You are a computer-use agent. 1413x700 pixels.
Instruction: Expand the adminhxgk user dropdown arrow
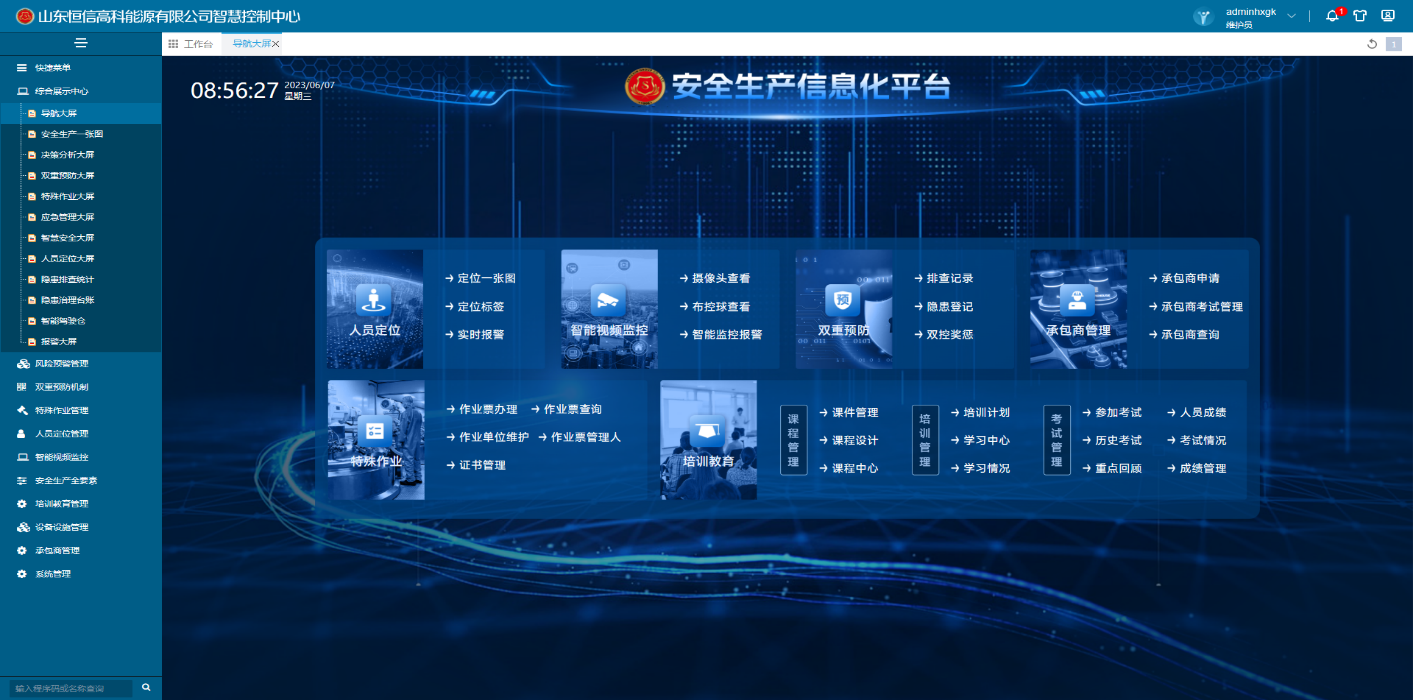[x=1291, y=16]
